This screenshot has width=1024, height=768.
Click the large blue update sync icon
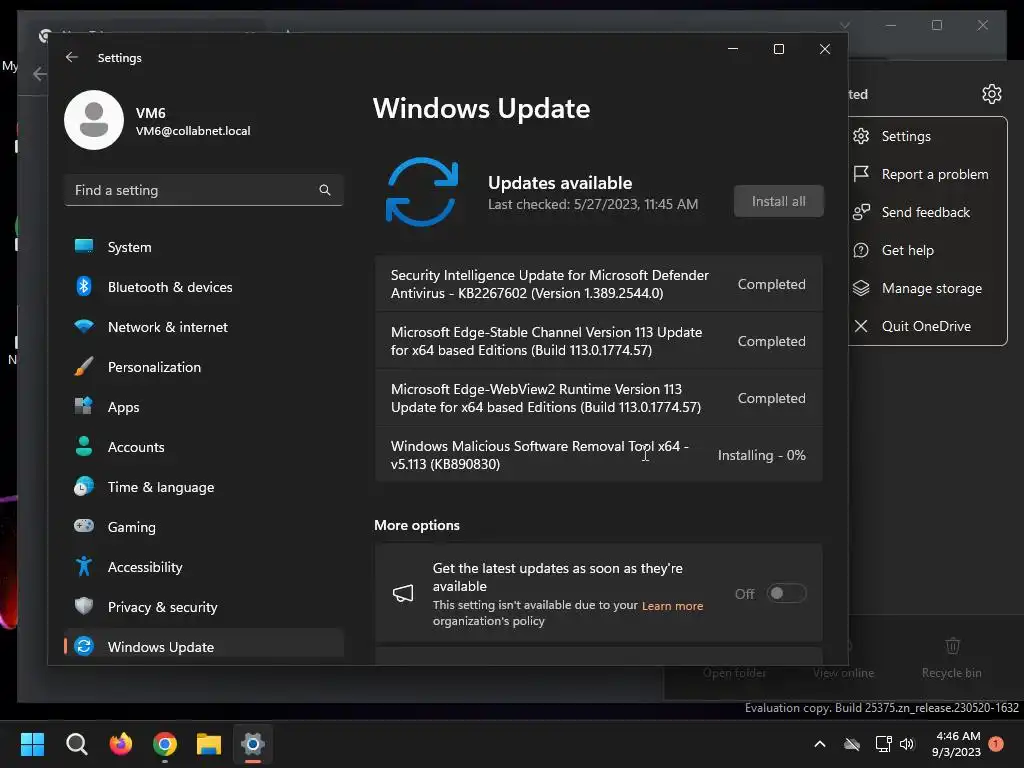(422, 192)
